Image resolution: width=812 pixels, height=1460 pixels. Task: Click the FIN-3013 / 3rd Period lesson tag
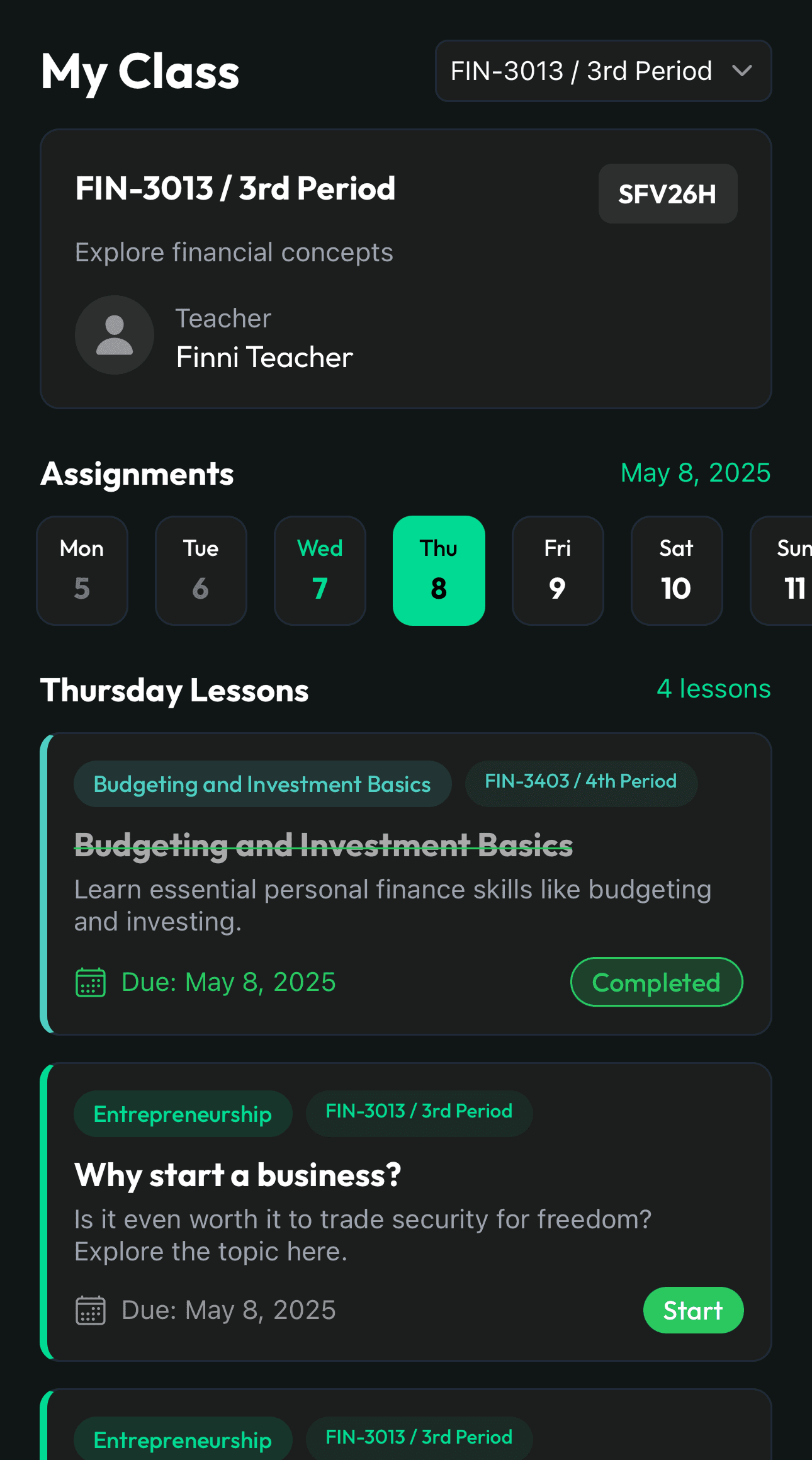419,1112
